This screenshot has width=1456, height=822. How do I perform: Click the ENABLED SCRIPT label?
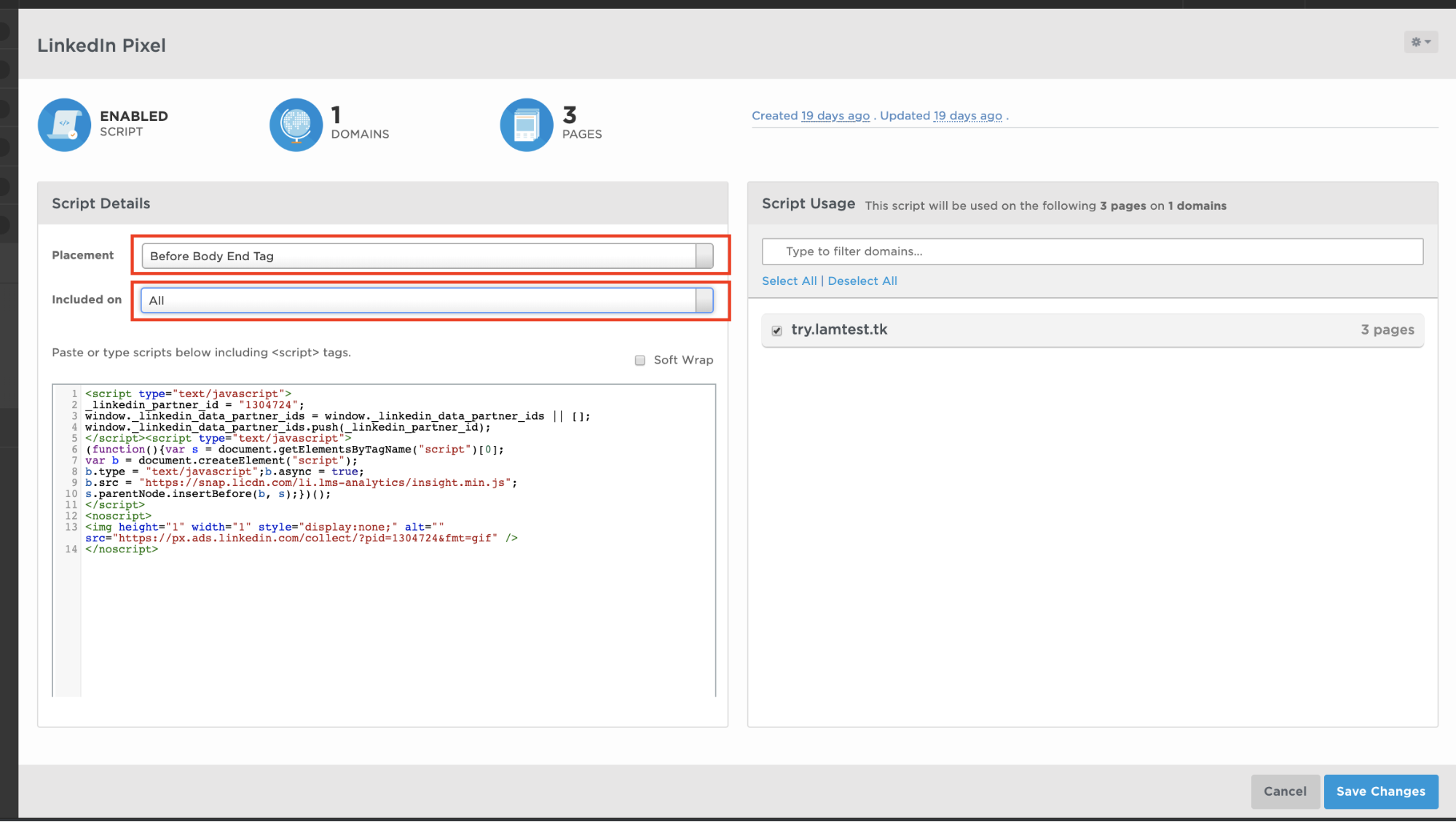click(x=134, y=123)
